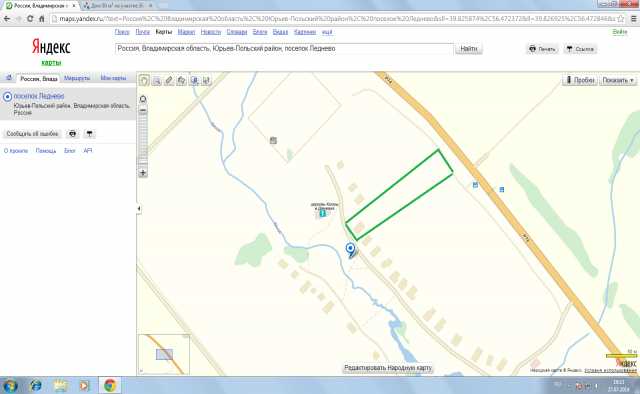Open the Chrome menu button
The image size is (640, 394).
tap(634, 19)
